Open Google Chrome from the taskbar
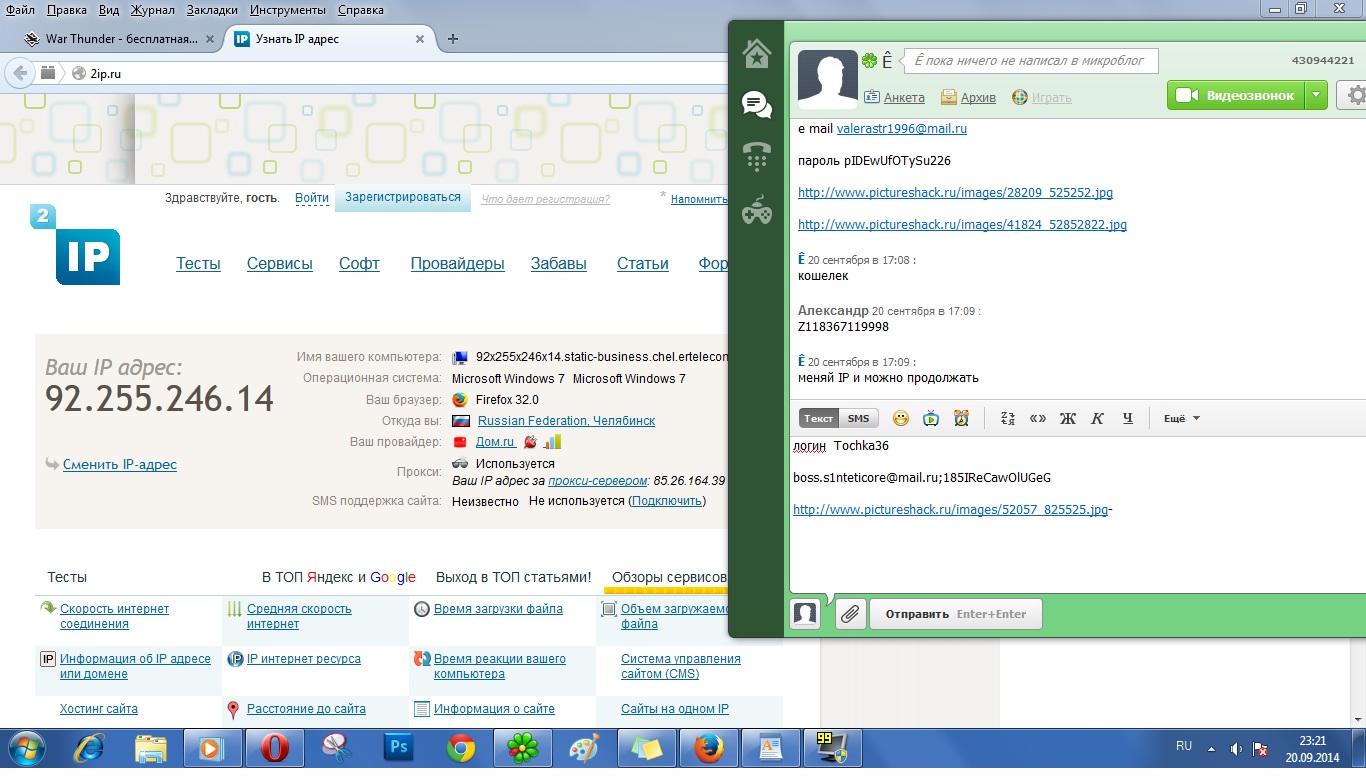The width and height of the screenshot is (1366, 780). click(461, 748)
